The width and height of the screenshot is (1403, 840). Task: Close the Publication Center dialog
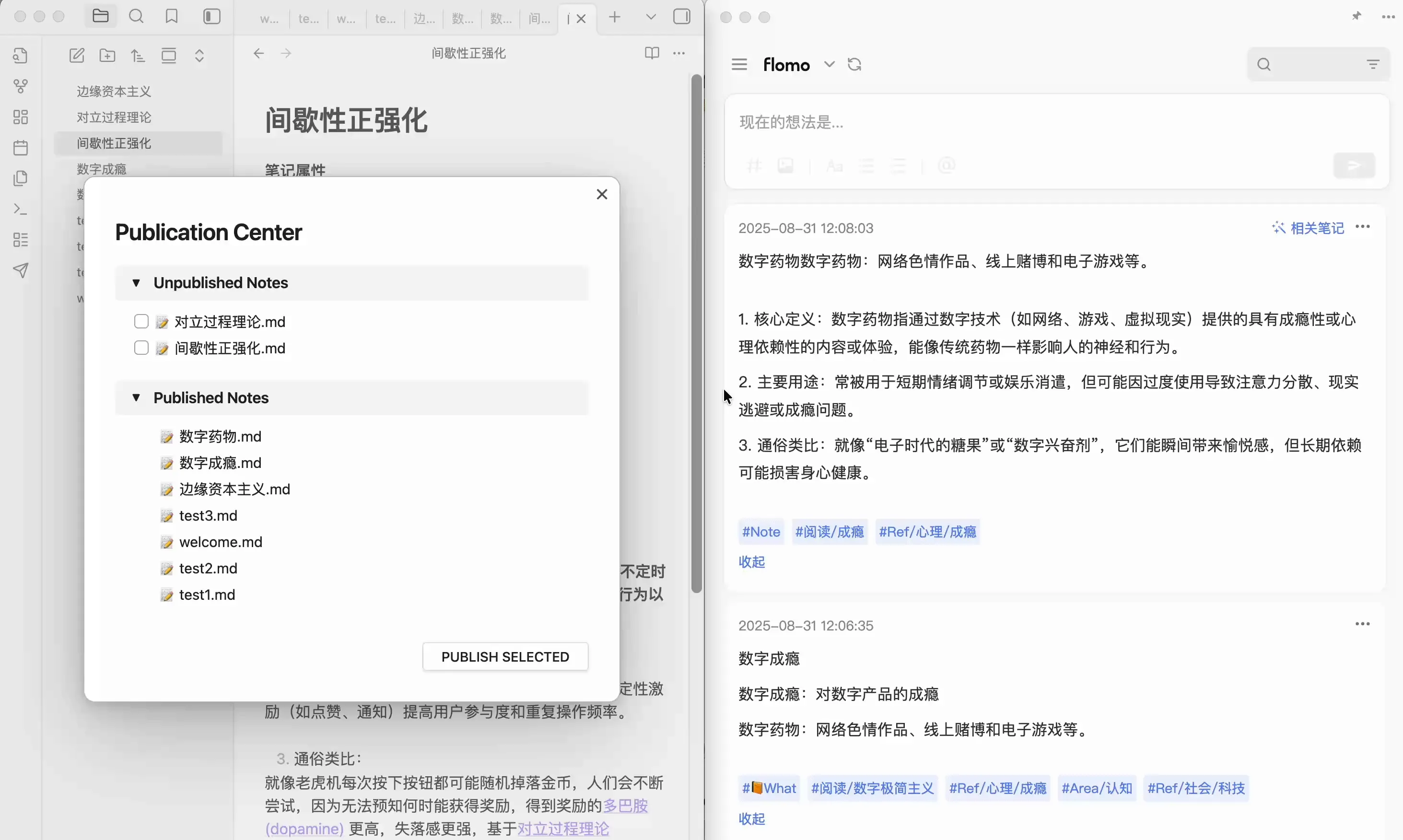pyautogui.click(x=602, y=194)
